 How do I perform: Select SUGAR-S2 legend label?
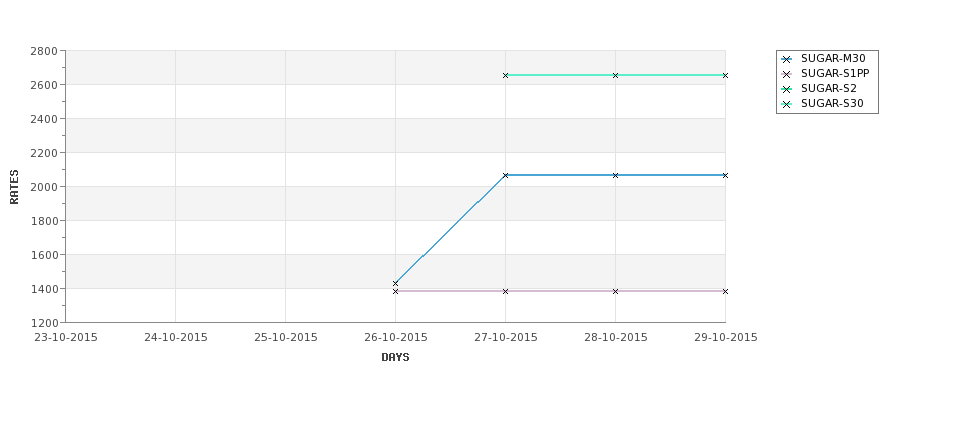[828, 88]
